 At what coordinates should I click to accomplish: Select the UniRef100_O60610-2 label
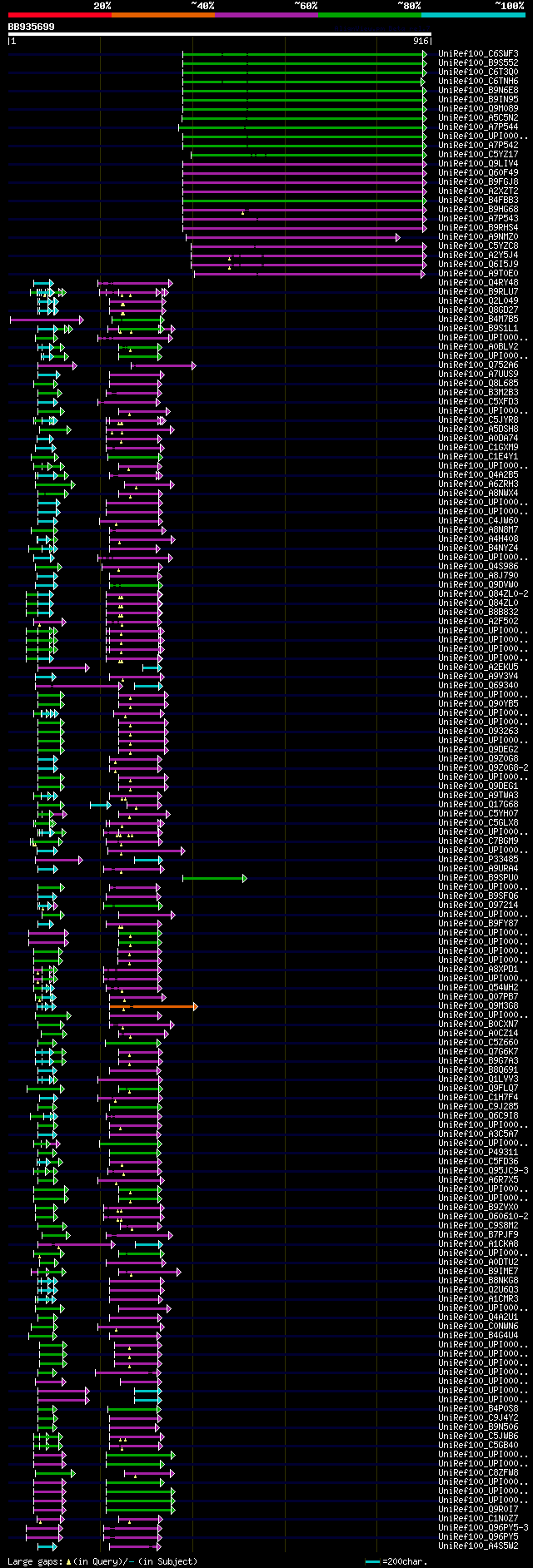click(483, 1216)
